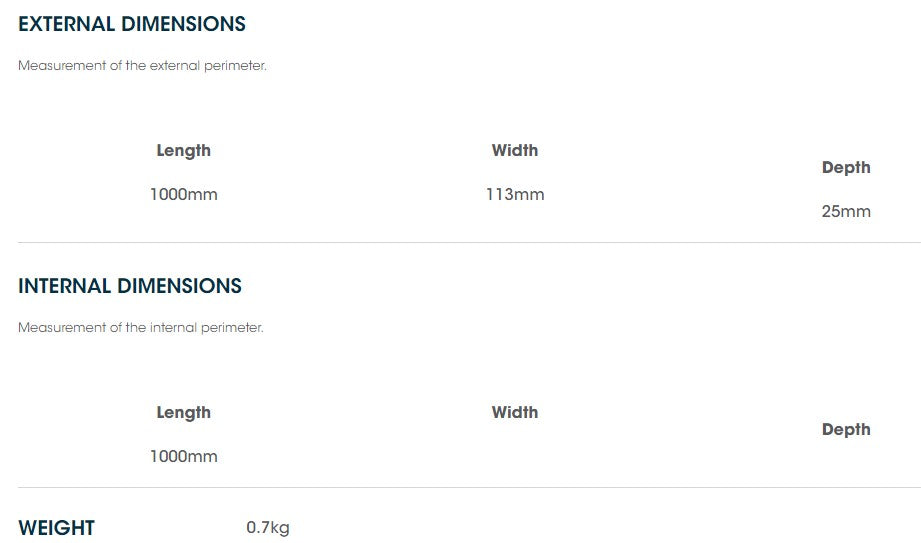The image size is (921, 543).
Task: Select the external perimeter measurement description
Action: click(142, 66)
